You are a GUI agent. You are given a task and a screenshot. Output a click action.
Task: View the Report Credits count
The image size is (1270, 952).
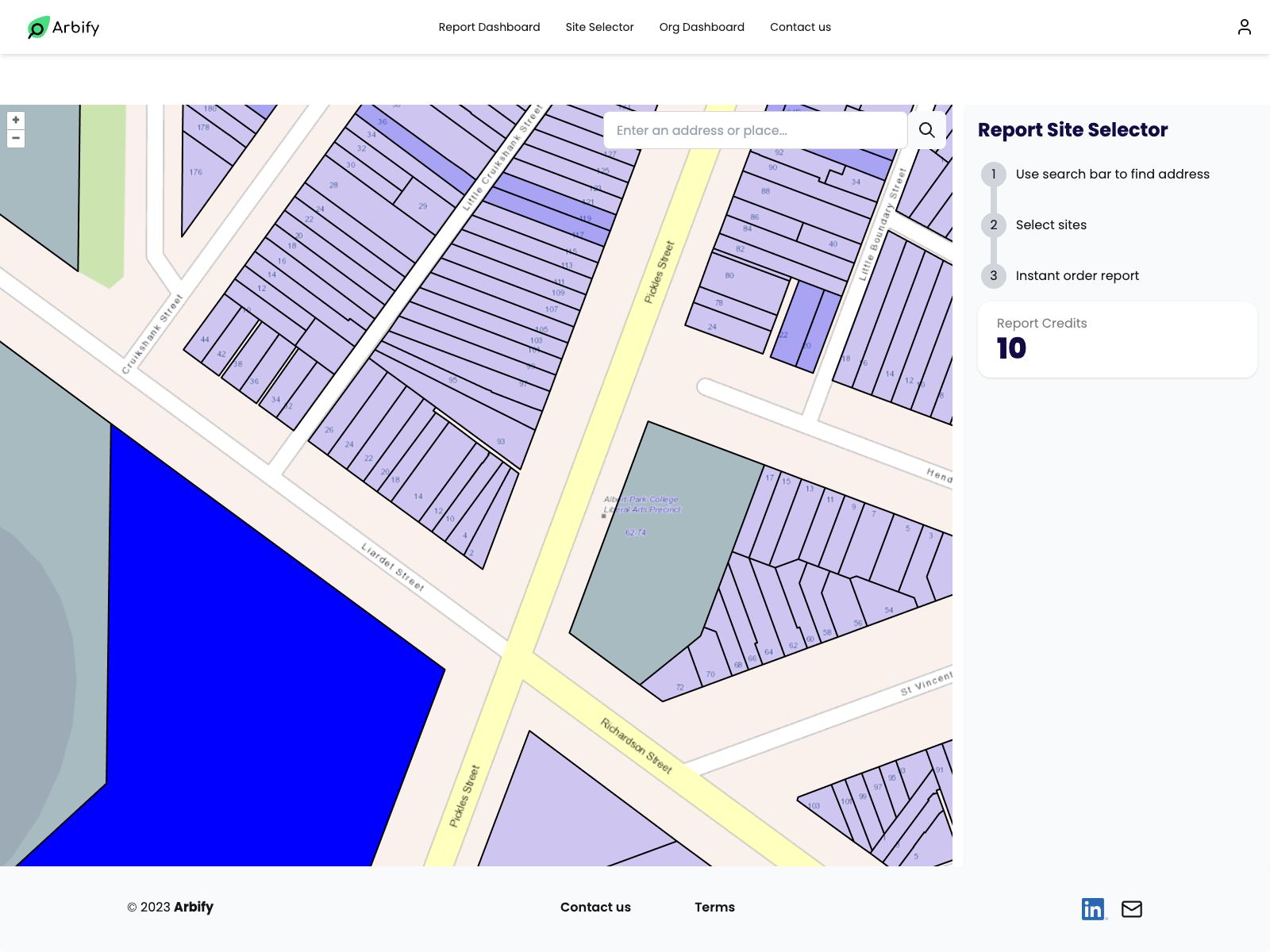[x=1010, y=347]
